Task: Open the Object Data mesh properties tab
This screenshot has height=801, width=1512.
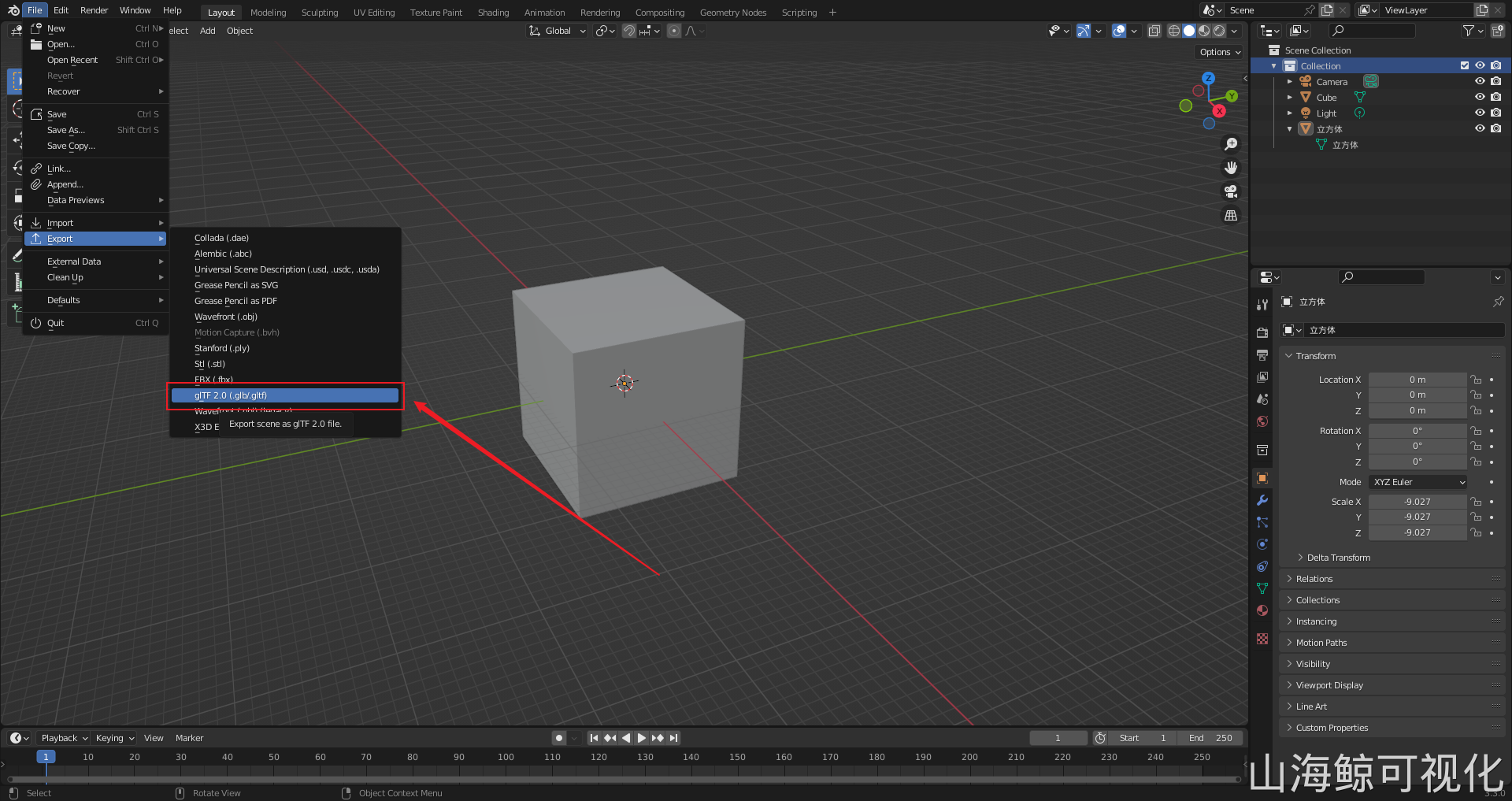Action: click(1262, 588)
